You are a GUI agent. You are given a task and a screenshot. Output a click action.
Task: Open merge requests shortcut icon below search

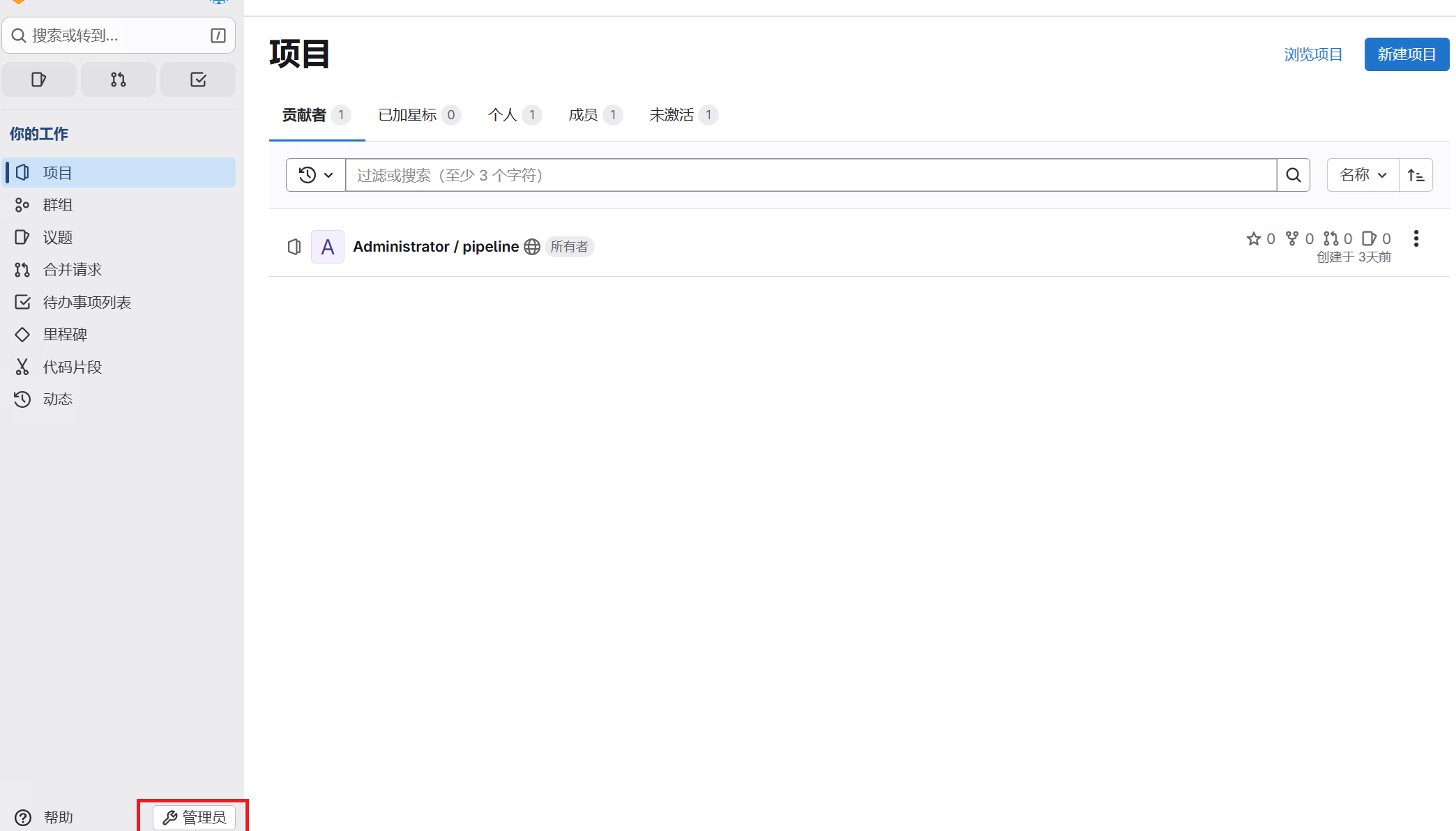pos(118,79)
